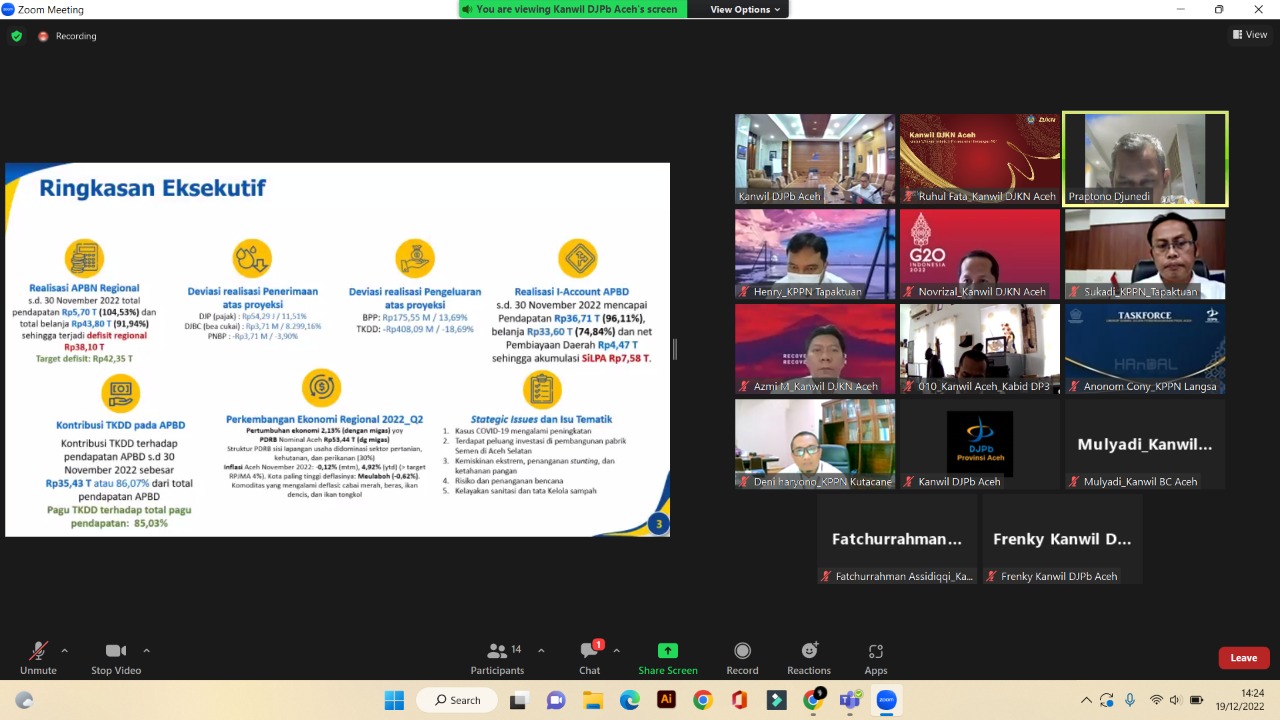Select Kanwil DJPb Aceh logo tile

980,444
